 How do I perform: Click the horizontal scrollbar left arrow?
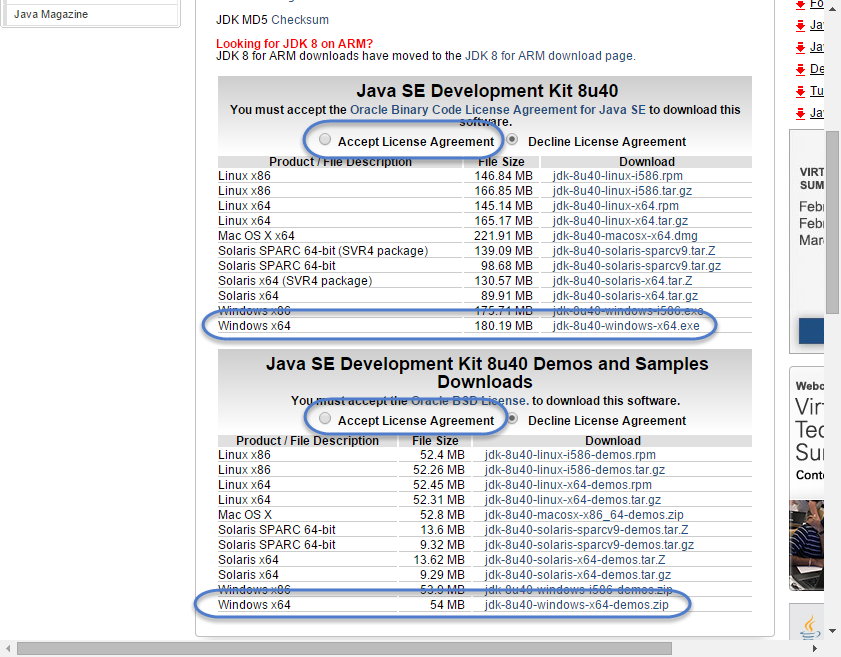(x=8, y=649)
